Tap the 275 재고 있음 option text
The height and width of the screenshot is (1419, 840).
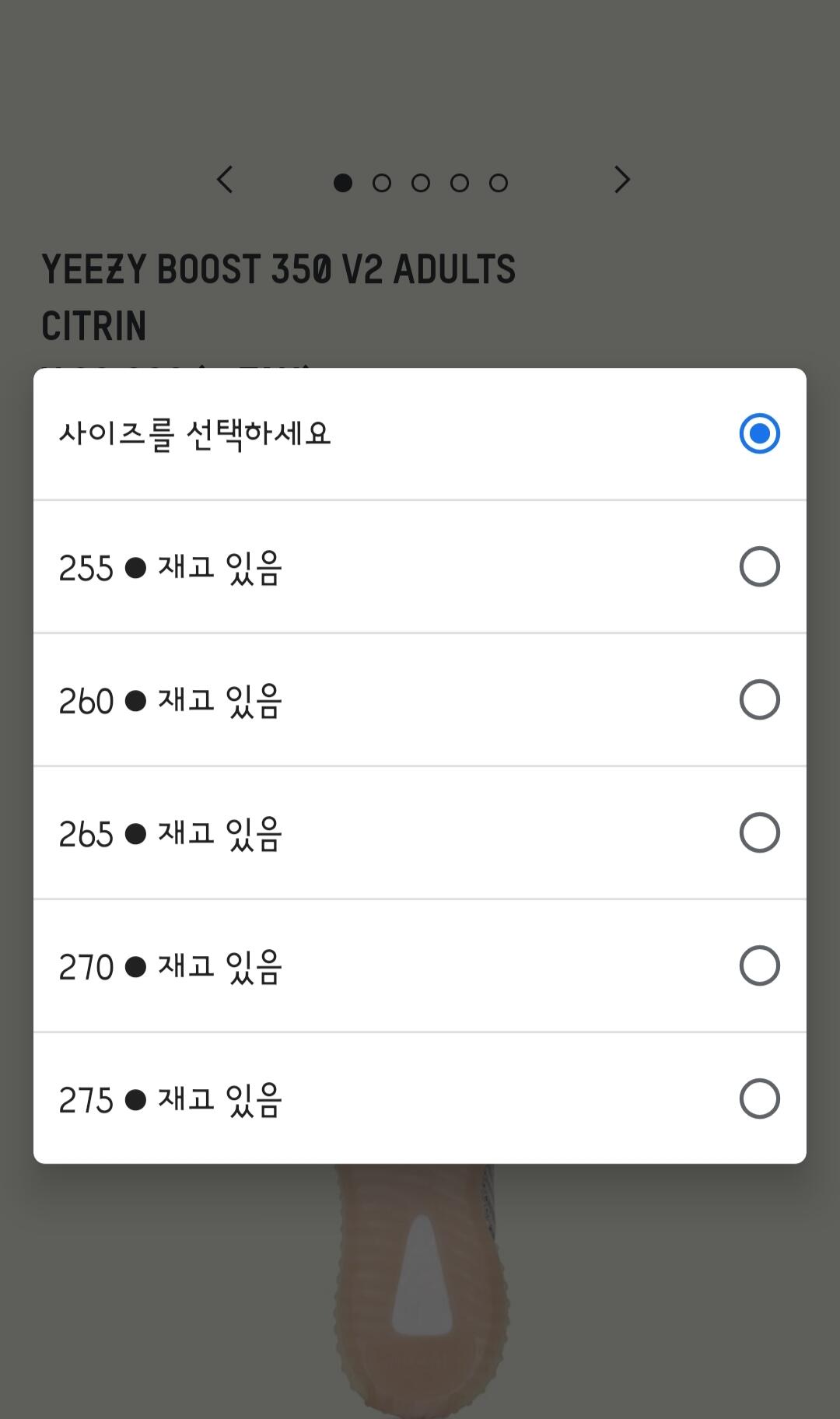[171, 1099]
